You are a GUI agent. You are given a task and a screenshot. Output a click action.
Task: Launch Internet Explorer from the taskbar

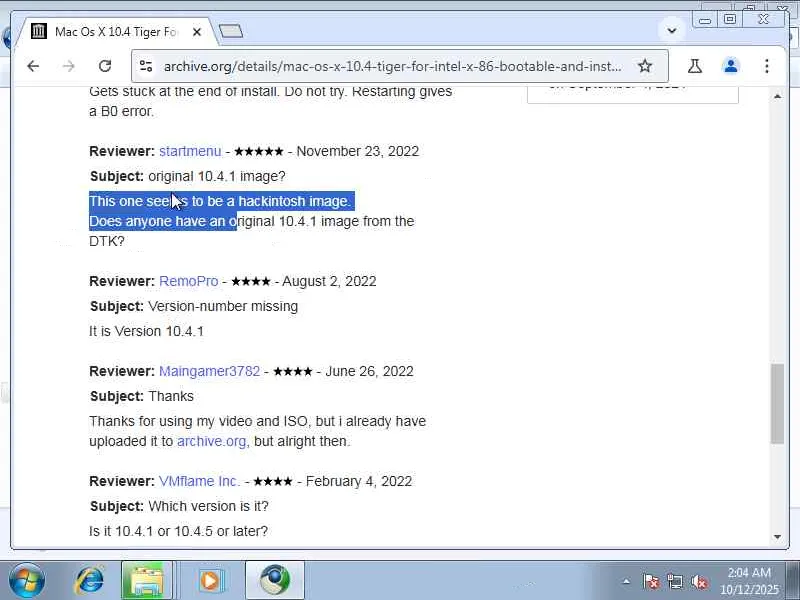coord(90,581)
